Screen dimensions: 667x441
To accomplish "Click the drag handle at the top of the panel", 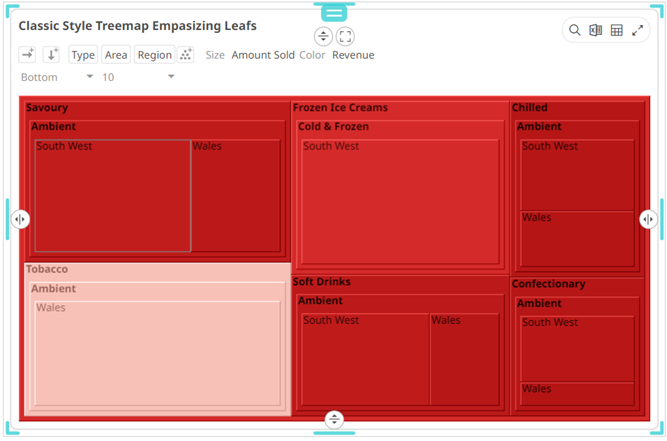I will [x=334, y=13].
